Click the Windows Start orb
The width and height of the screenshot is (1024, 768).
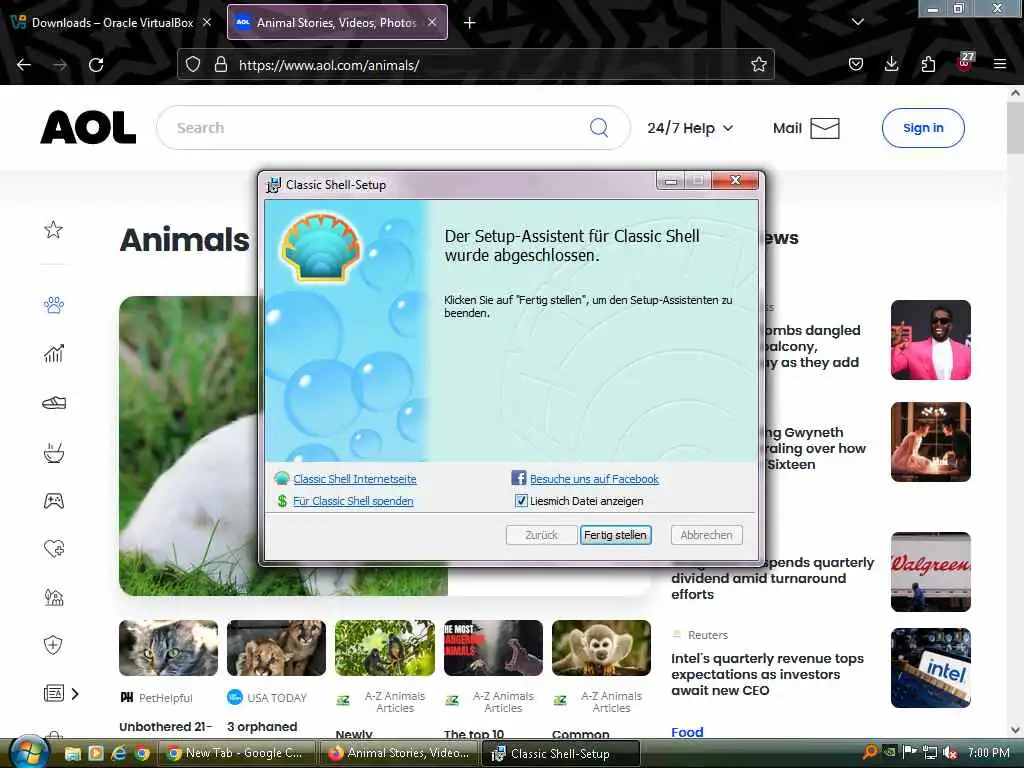(28, 752)
